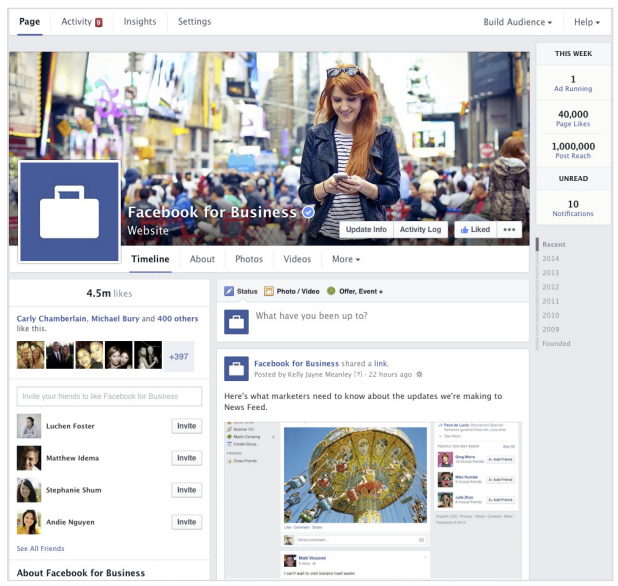The image size is (618, 586).
Task: Jump to 2011 in the timeline scrubber
Action: tap(551, 301)
